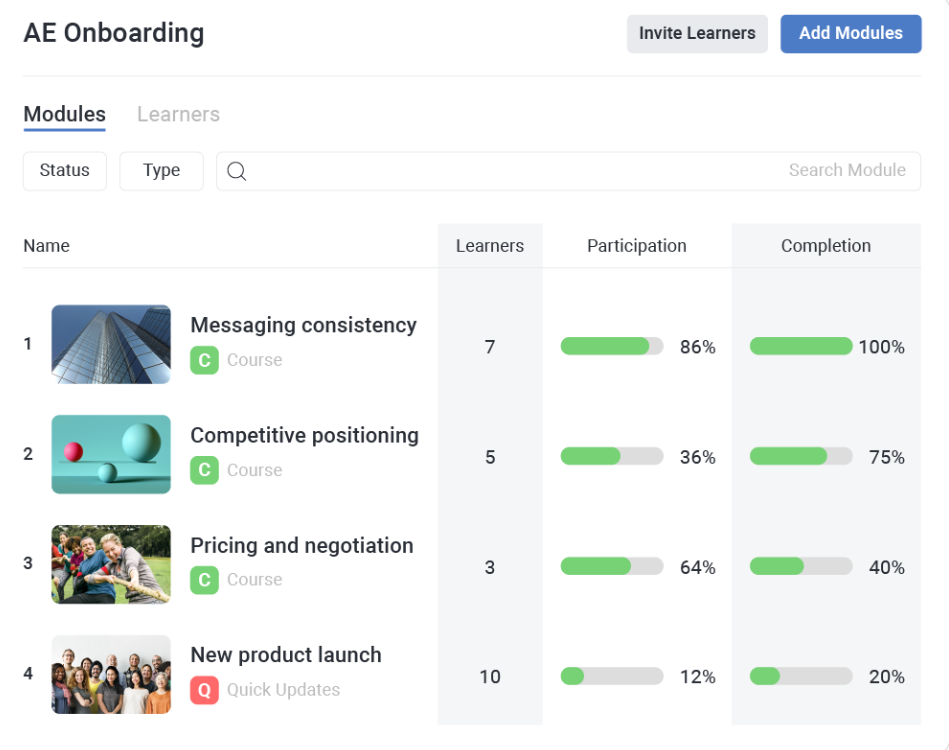The height and width of the screenshot is (750, 949).
Task: Open the group photo thumbnail for New product launch
Action: (111, 674)
